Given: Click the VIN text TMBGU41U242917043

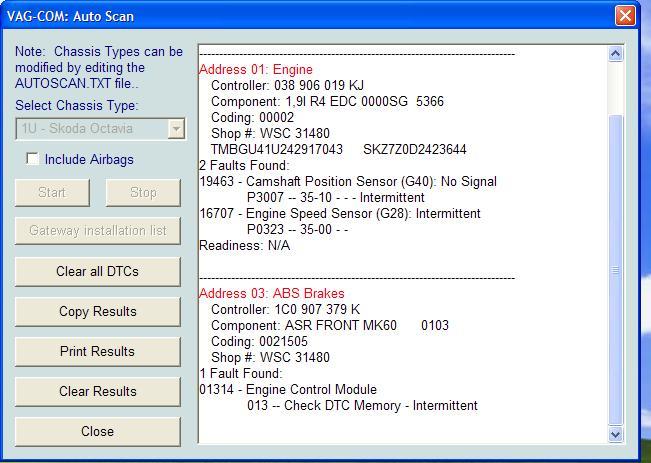Looking at the screenshot, I should pyautogui.click(x=277, y=149).
